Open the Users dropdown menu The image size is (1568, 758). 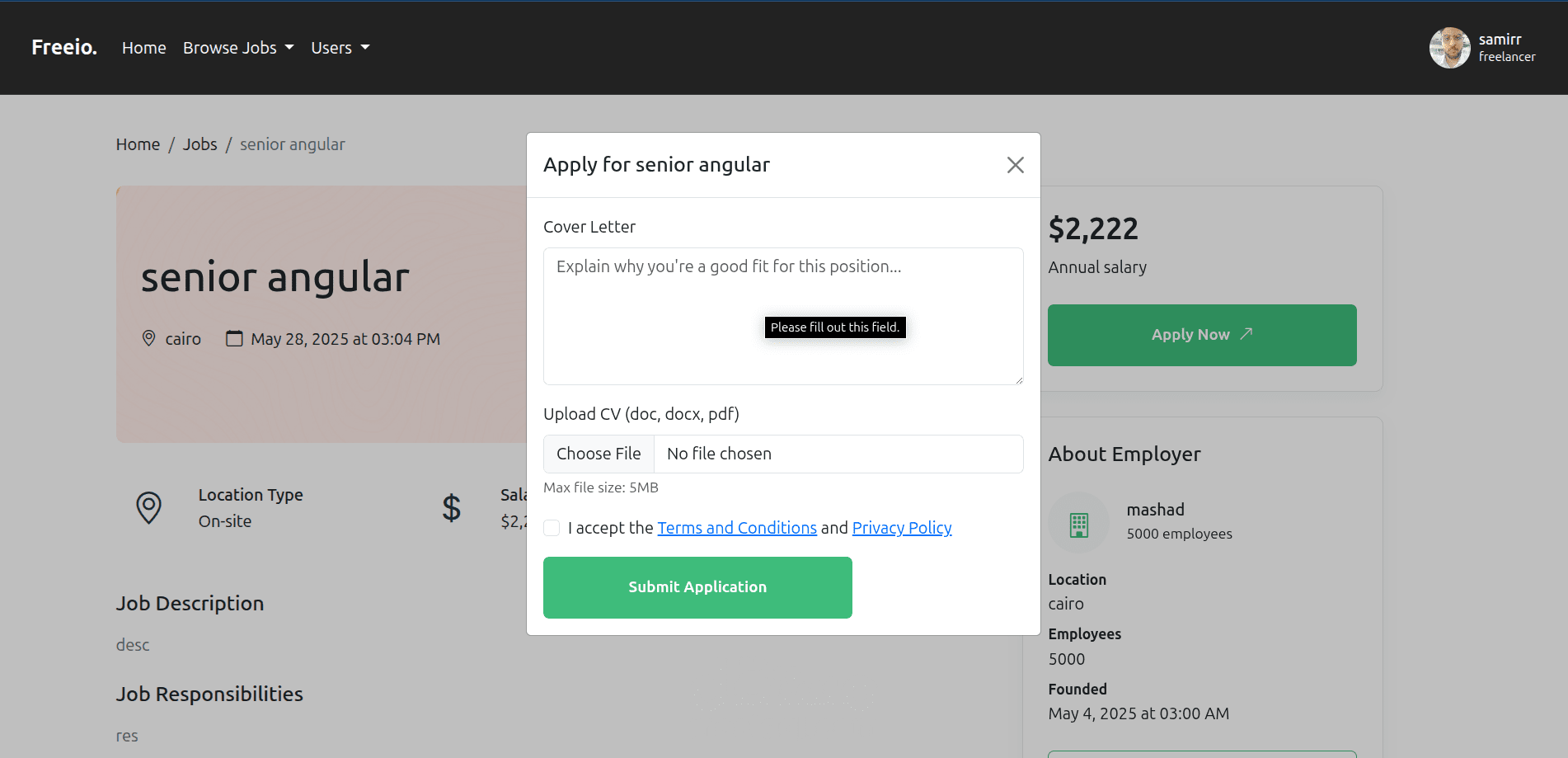coord(340,48)
